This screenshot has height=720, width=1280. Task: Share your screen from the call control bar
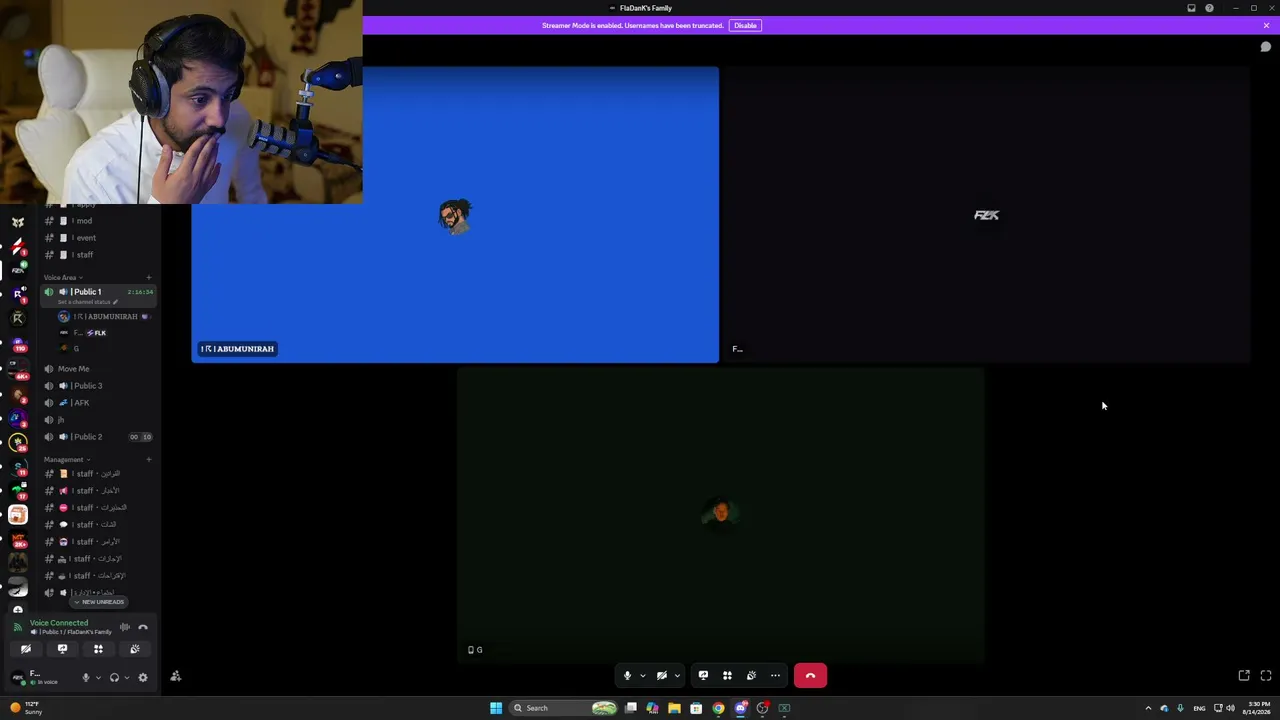(x=703, y=676)
